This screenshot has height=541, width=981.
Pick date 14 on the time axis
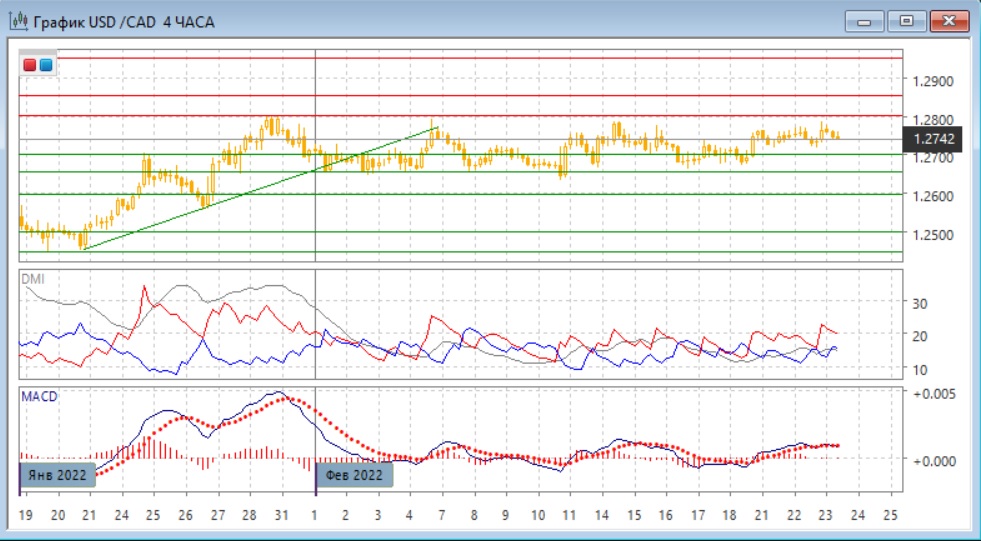click(602, 515)
